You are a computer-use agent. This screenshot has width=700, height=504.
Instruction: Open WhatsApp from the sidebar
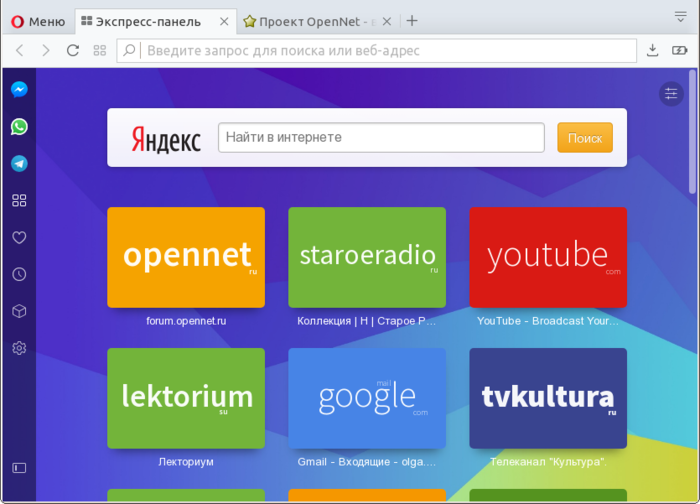pyautogui.click(x=19, y=126)
